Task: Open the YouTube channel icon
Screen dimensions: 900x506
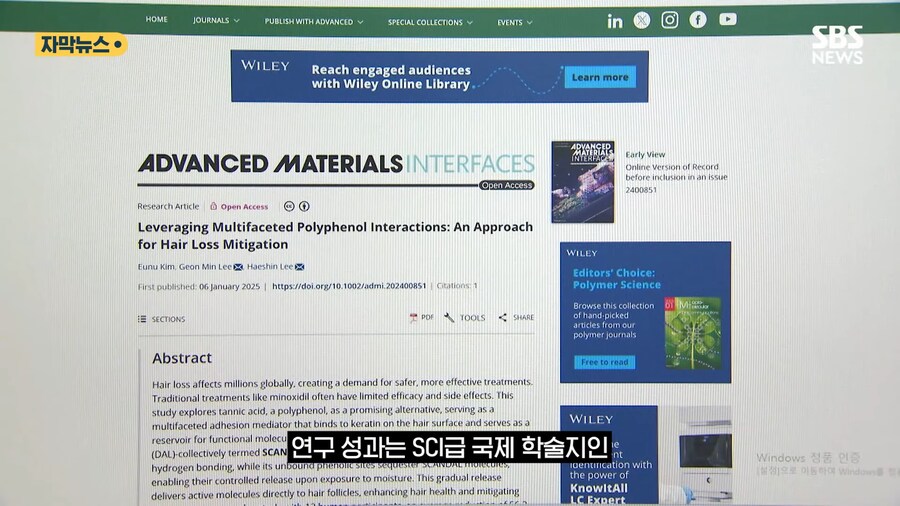Action: point(727,20)
